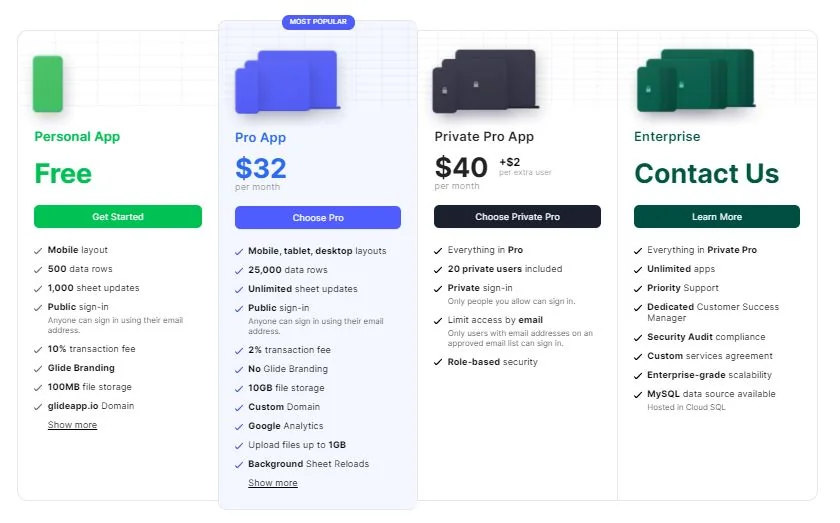Expand Show more under Personal App
Screen dimensions: 840x523
[72, 425]
